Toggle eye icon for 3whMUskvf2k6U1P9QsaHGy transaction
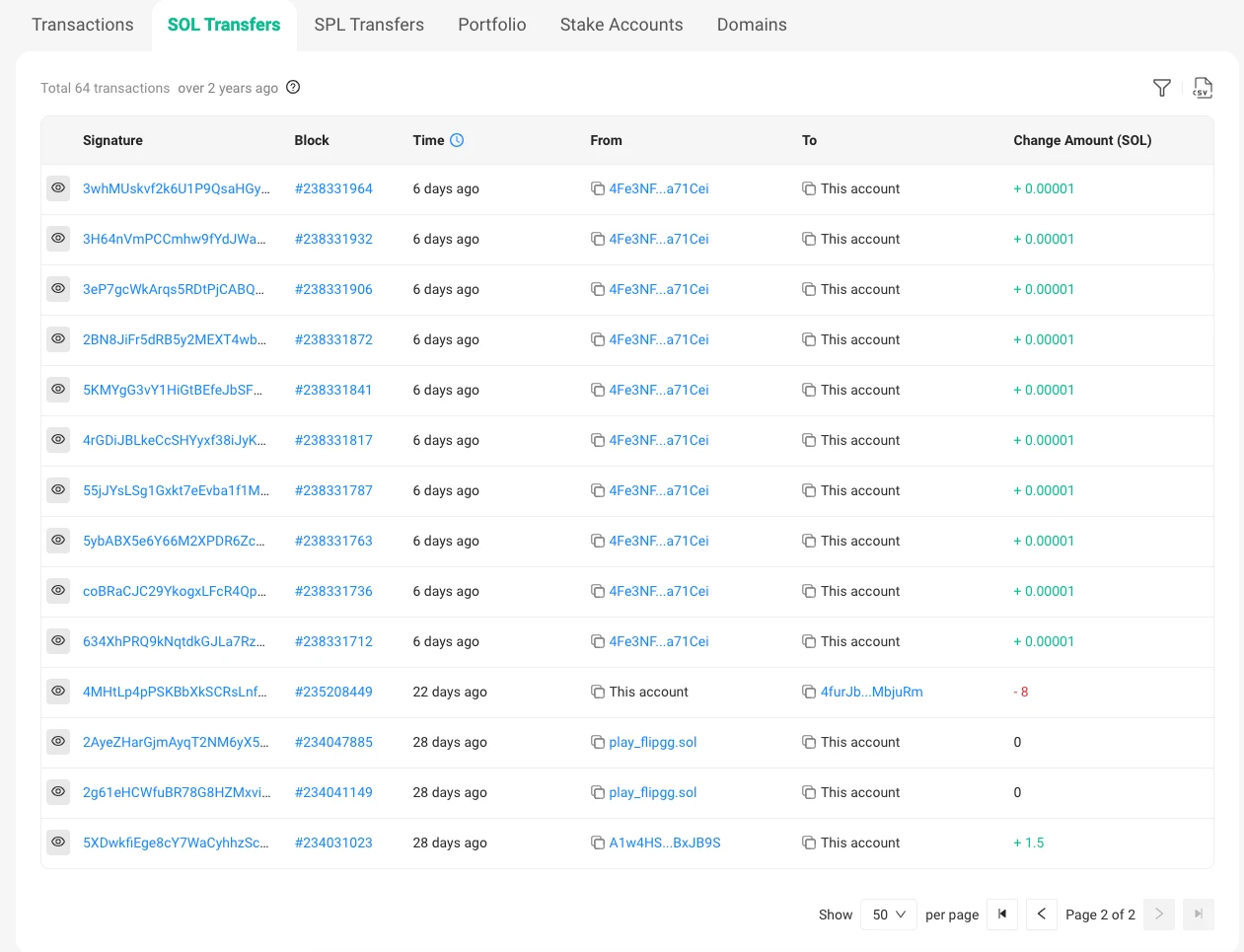 click(58, 187)
